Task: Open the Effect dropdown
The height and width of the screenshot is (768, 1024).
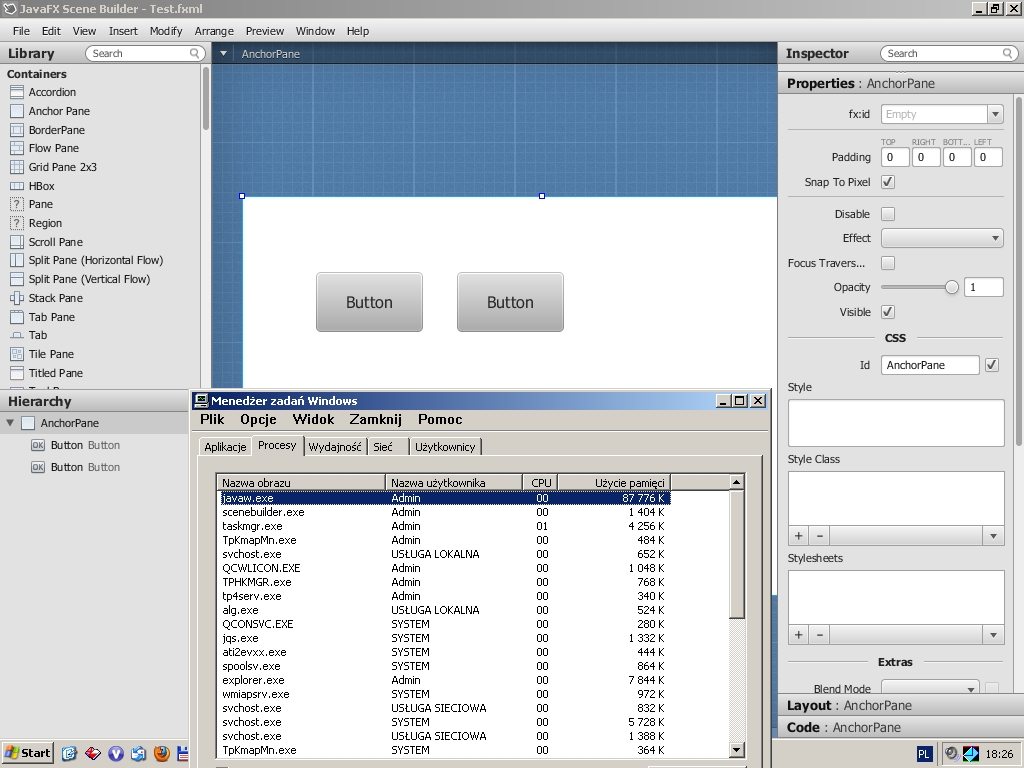Action: pyautogui.click(x=942, y=238)
